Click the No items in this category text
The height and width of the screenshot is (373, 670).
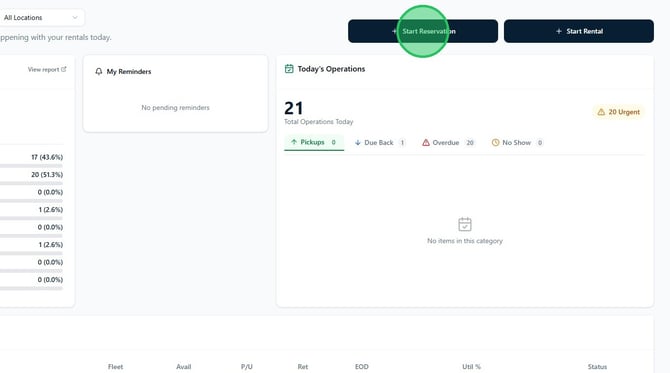[465, 241]
